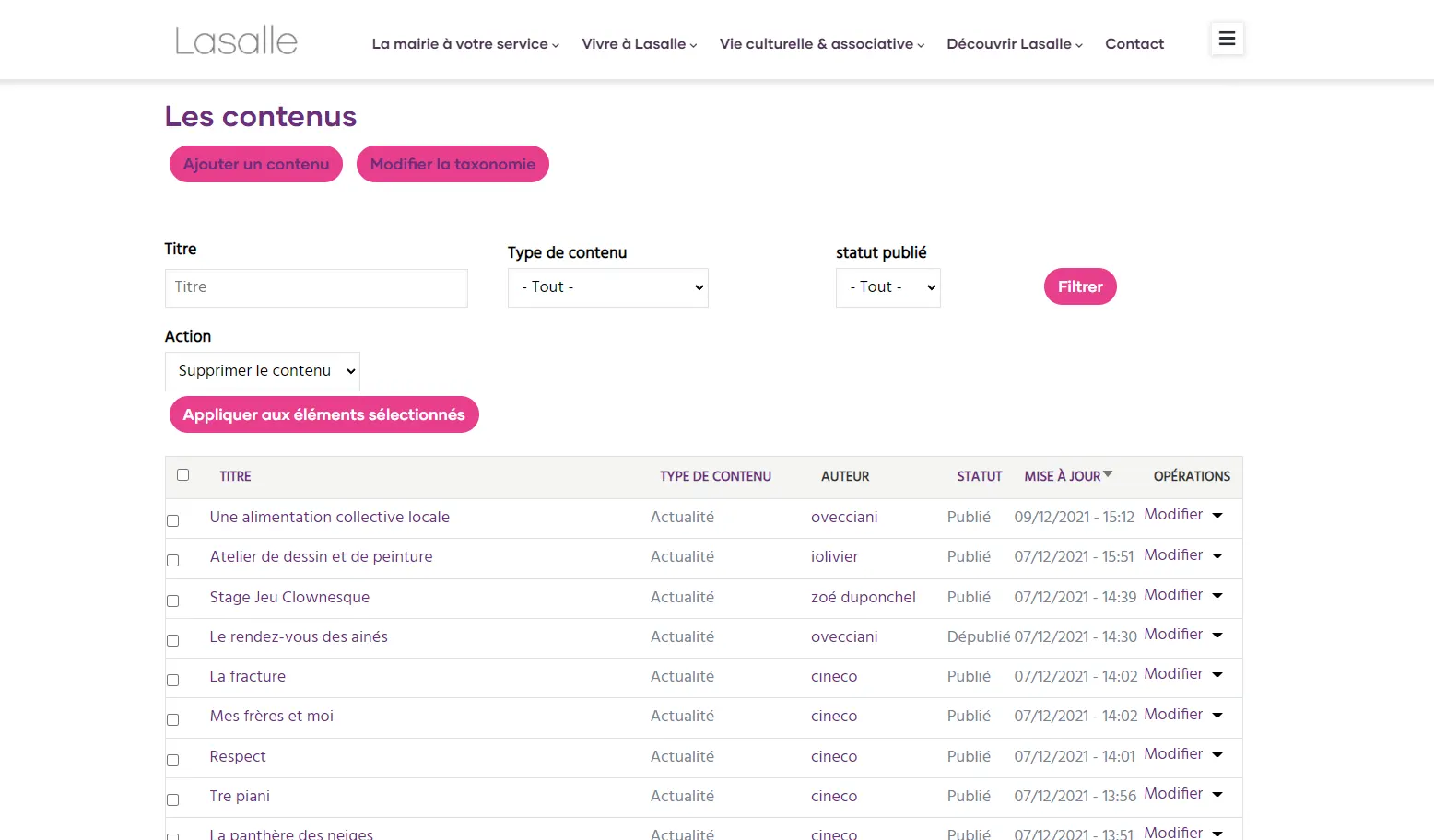Image resolution: width=1434 pixels, height=840 pixels.
Task: Open author zoé duponchel profile link
Action: coord(864,597)
